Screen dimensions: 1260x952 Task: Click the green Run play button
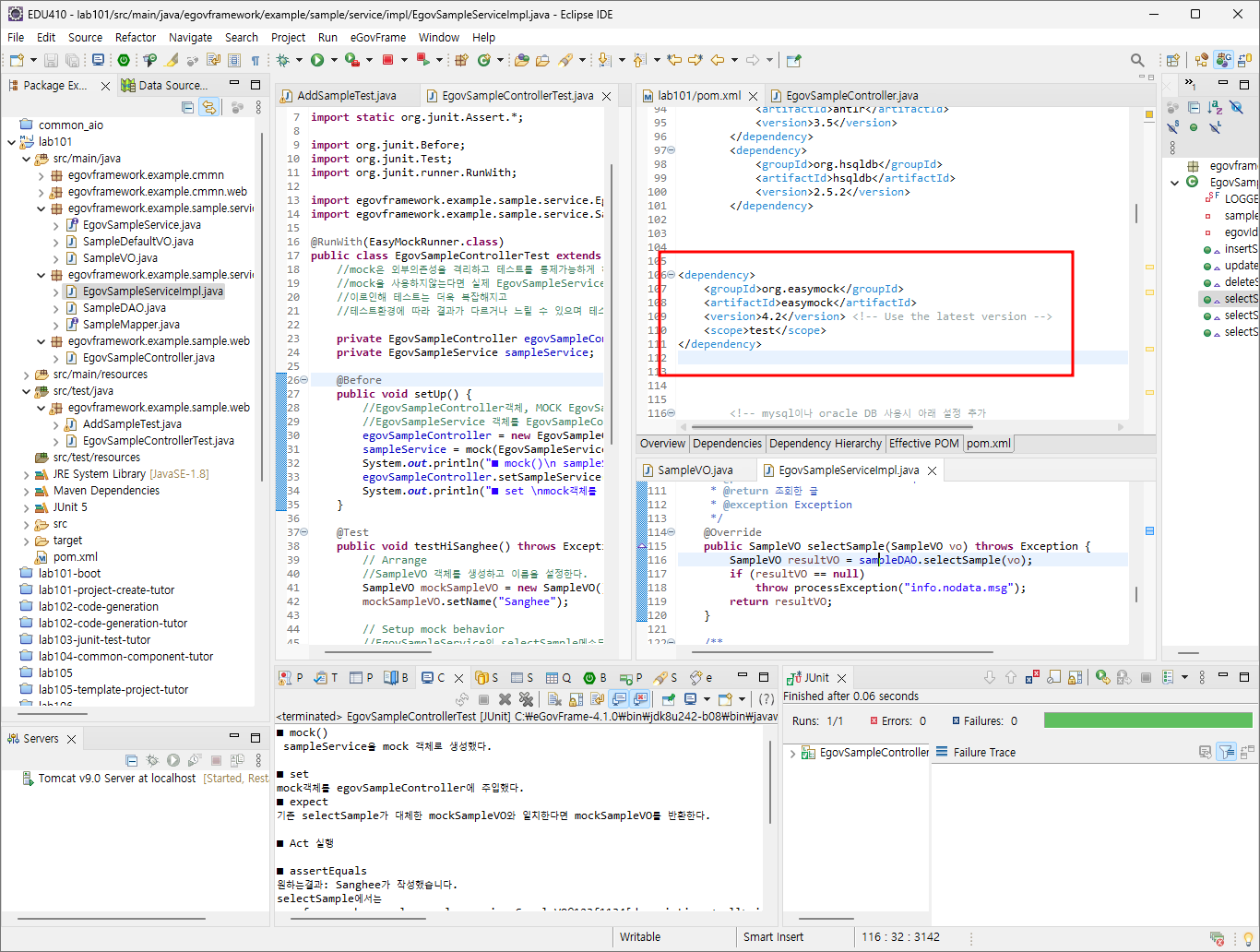(x=317, y=60)
